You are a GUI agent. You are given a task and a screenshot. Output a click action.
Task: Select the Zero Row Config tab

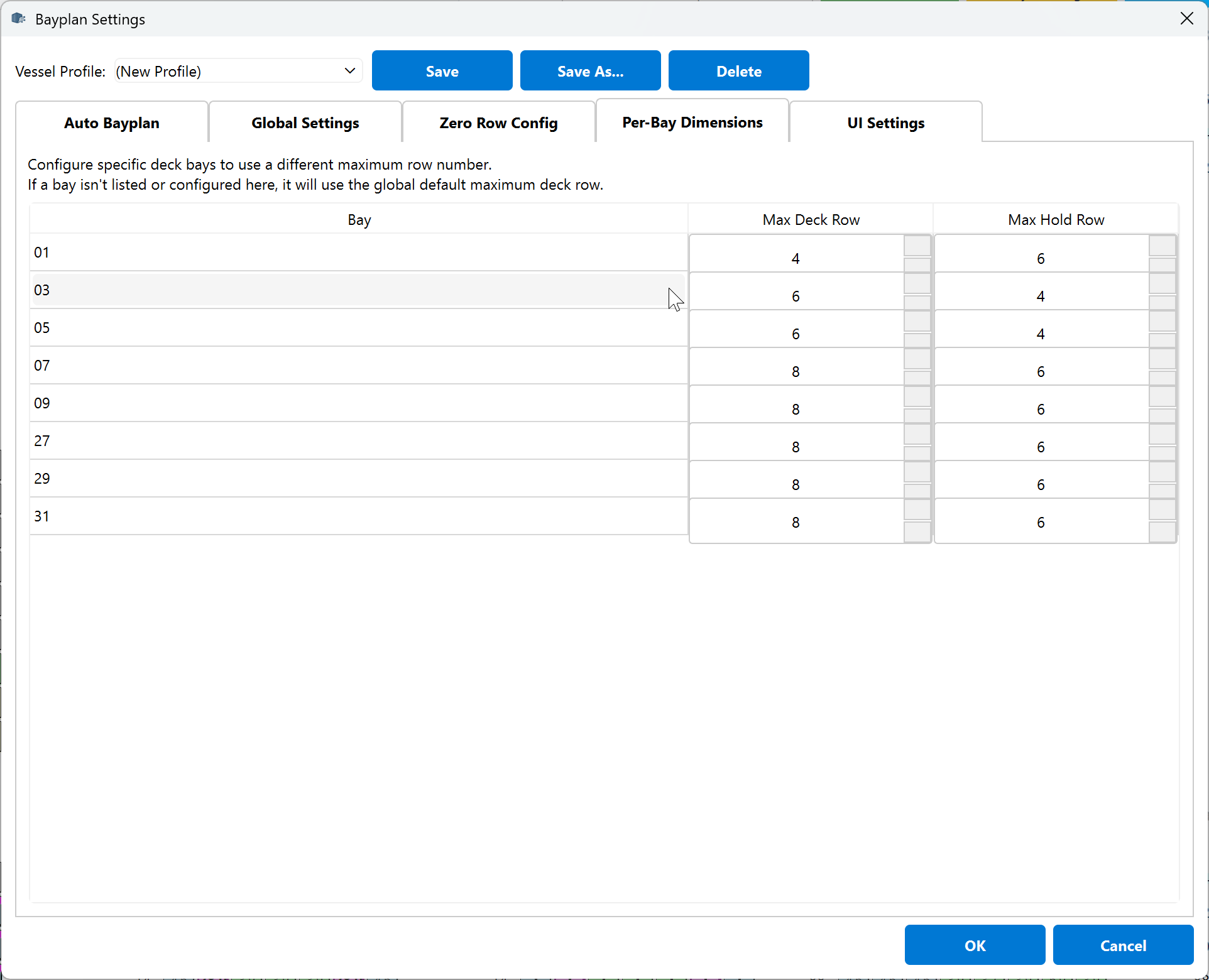499,122
